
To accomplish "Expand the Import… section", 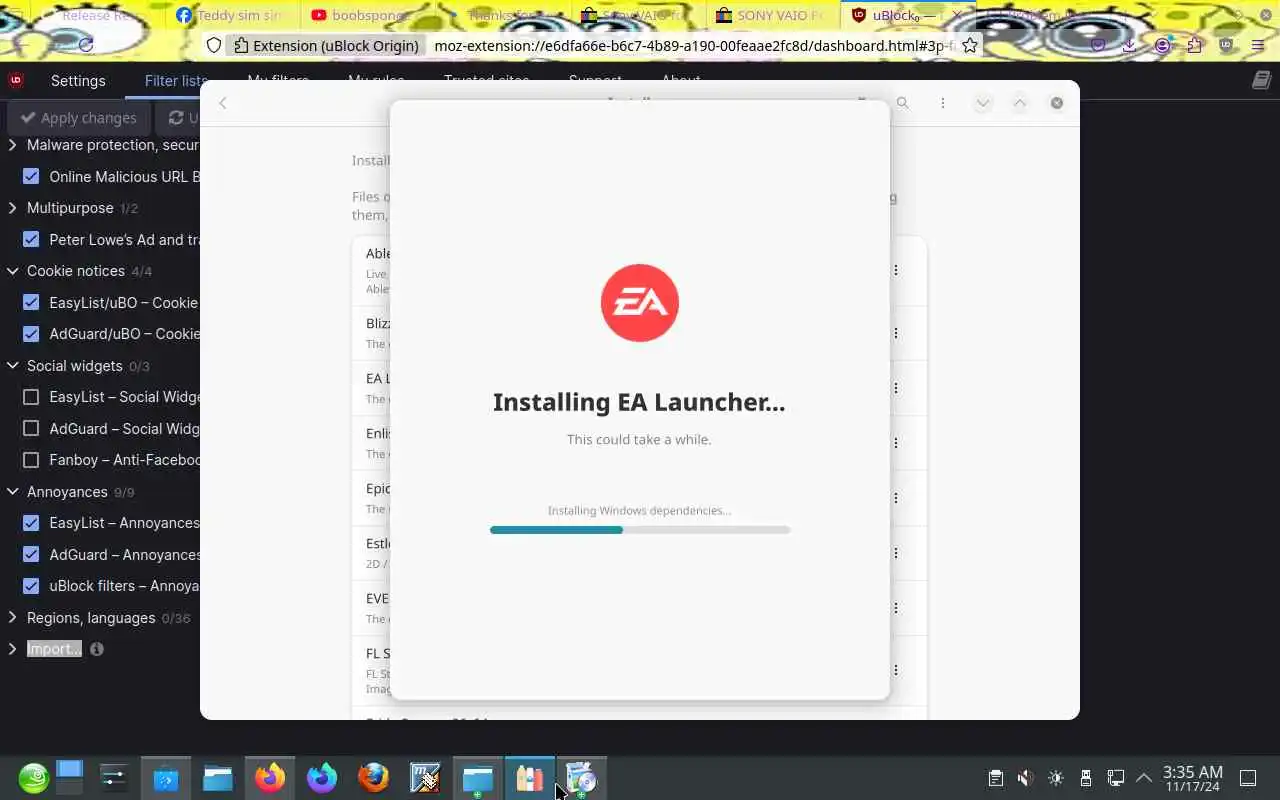I will (12, 649).
